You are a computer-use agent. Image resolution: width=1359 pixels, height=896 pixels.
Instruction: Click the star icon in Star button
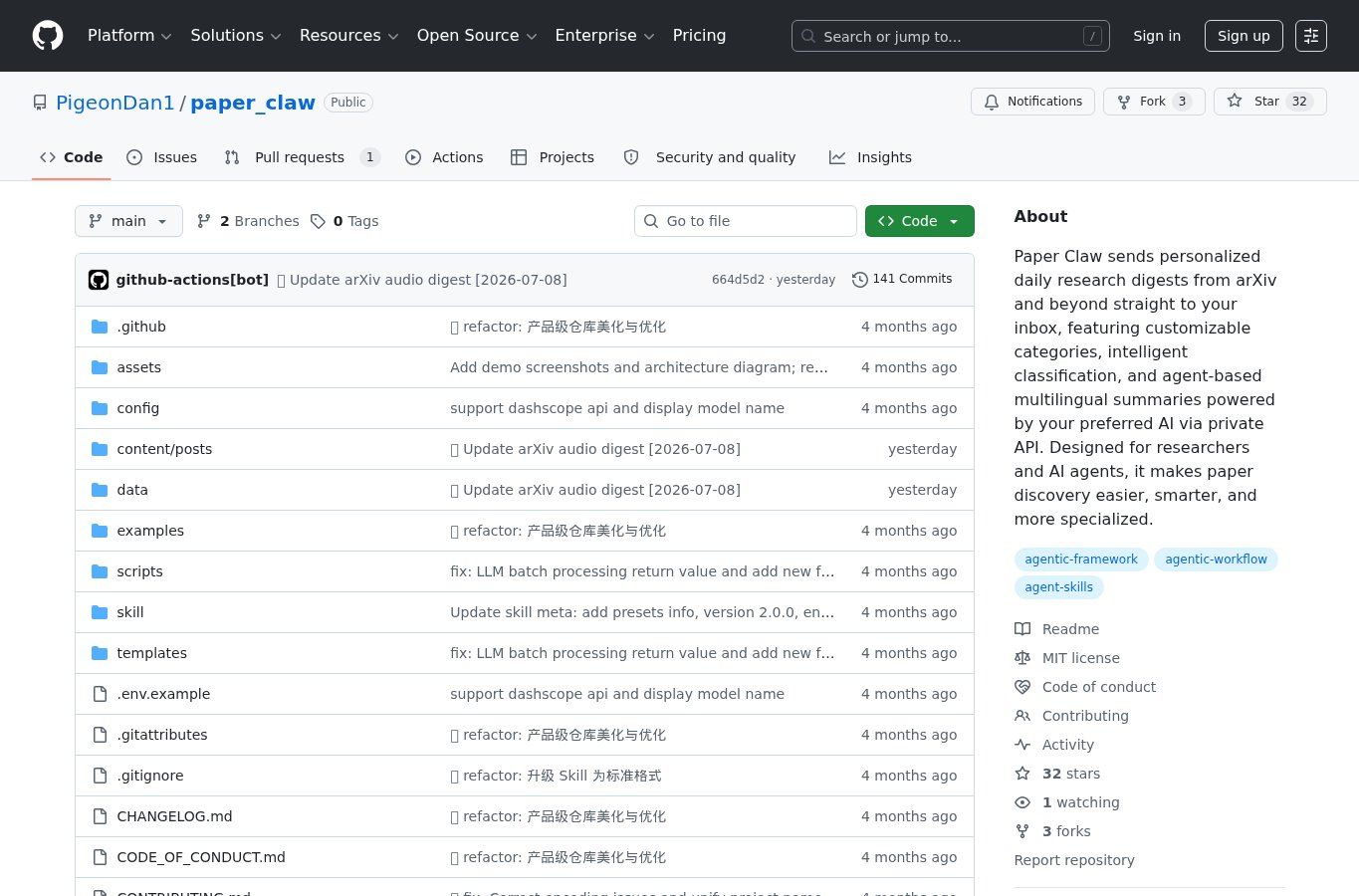point(1235,102)
